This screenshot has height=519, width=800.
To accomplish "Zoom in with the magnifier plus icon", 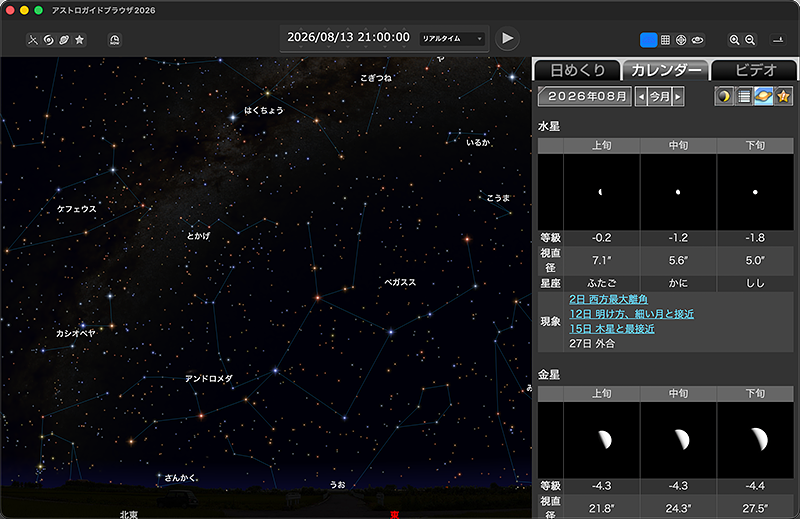I will (735, 40).
